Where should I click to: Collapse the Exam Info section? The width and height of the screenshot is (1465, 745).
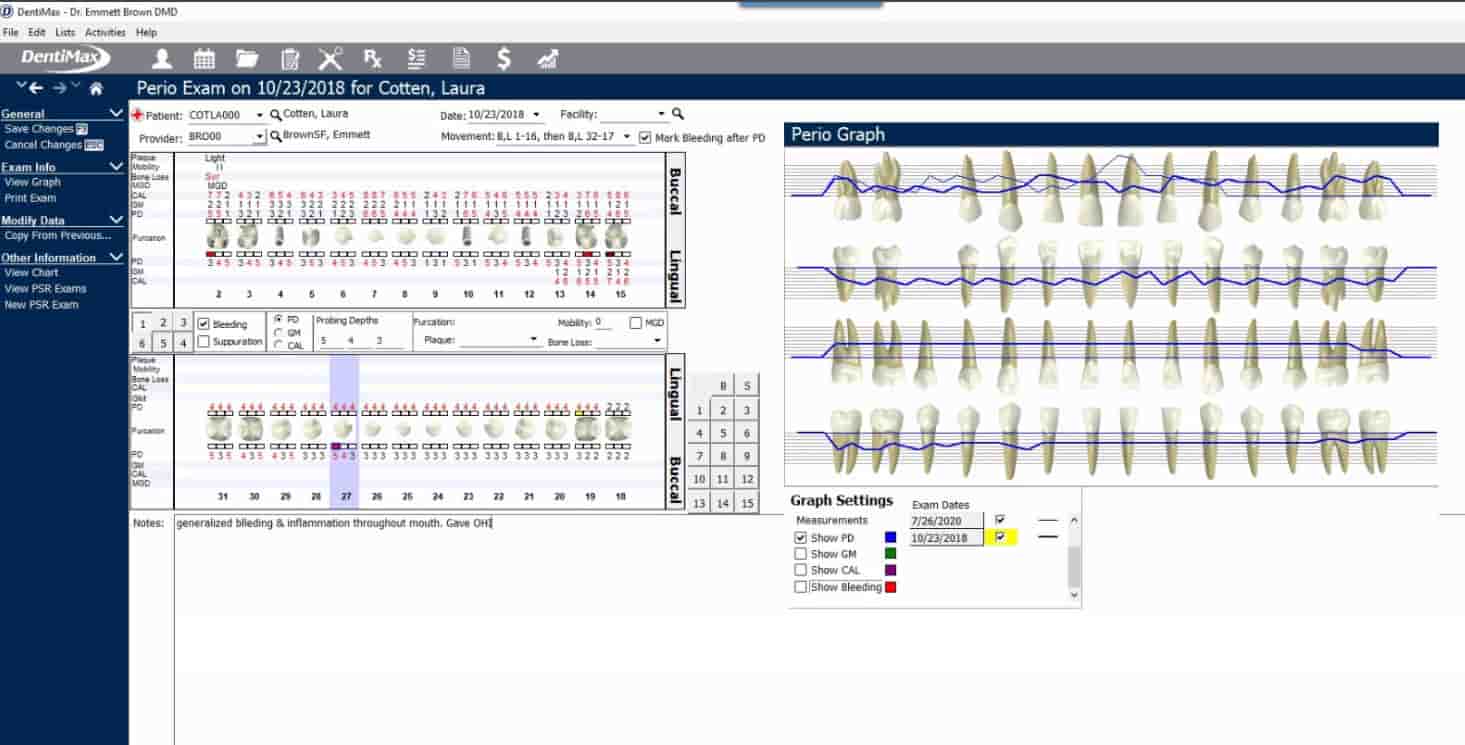114,166
